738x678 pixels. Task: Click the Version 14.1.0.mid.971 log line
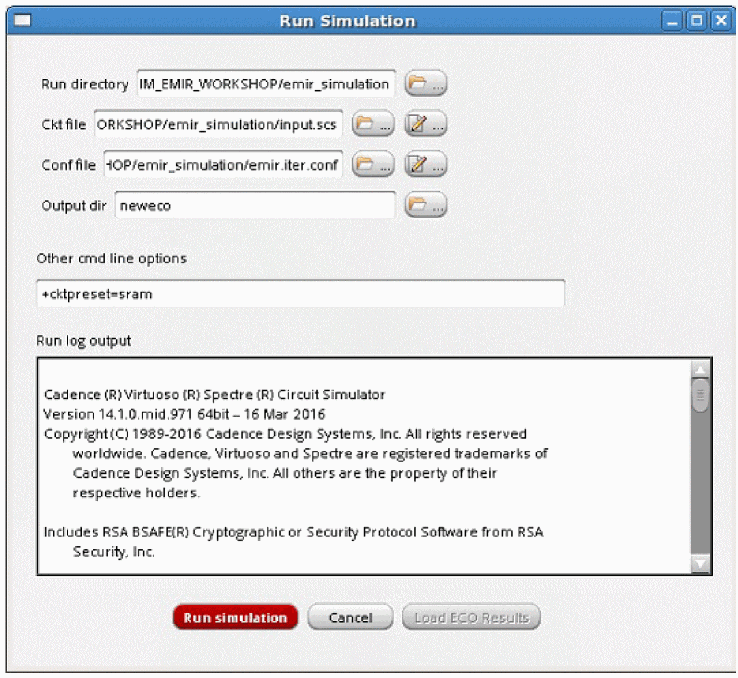point(184,414)
